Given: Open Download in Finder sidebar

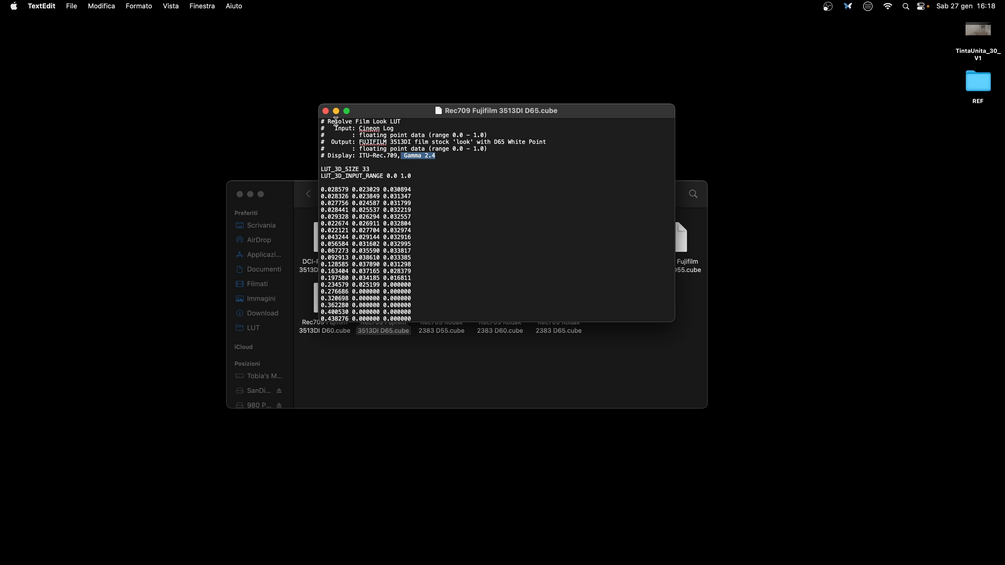Looking at the screenshot, I should pos(256,313).
